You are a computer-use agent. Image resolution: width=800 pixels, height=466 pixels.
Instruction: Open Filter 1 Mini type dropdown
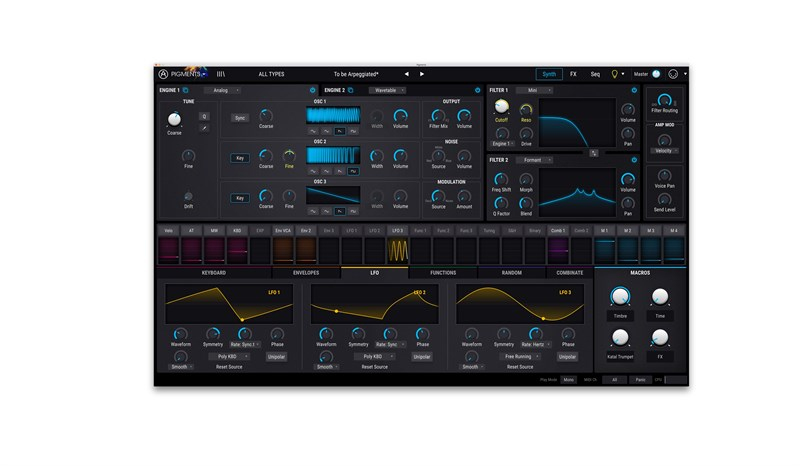534,90
